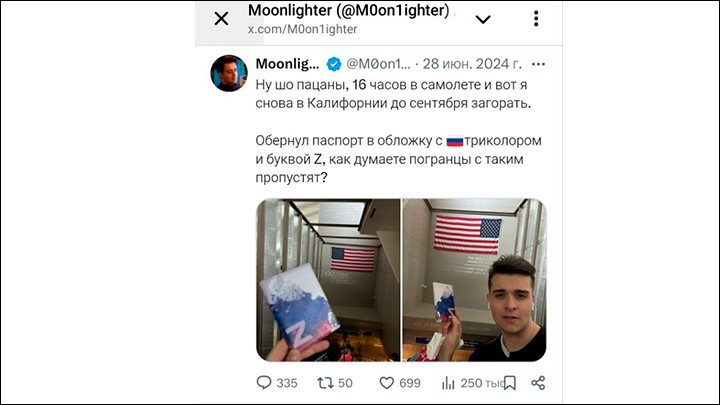
Task: Bookmark this tweet
Action: pos(510,382)
